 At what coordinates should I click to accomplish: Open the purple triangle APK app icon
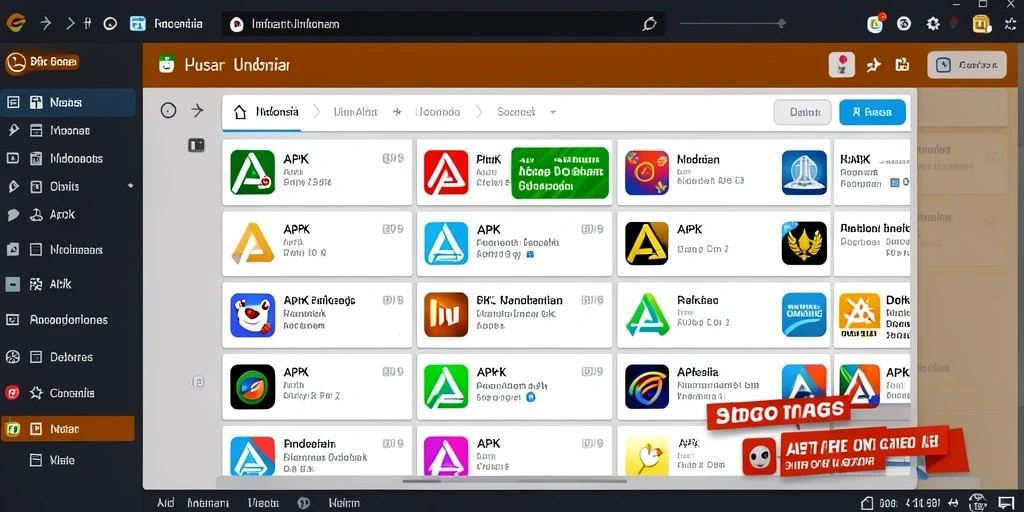[x=446, y=457]
